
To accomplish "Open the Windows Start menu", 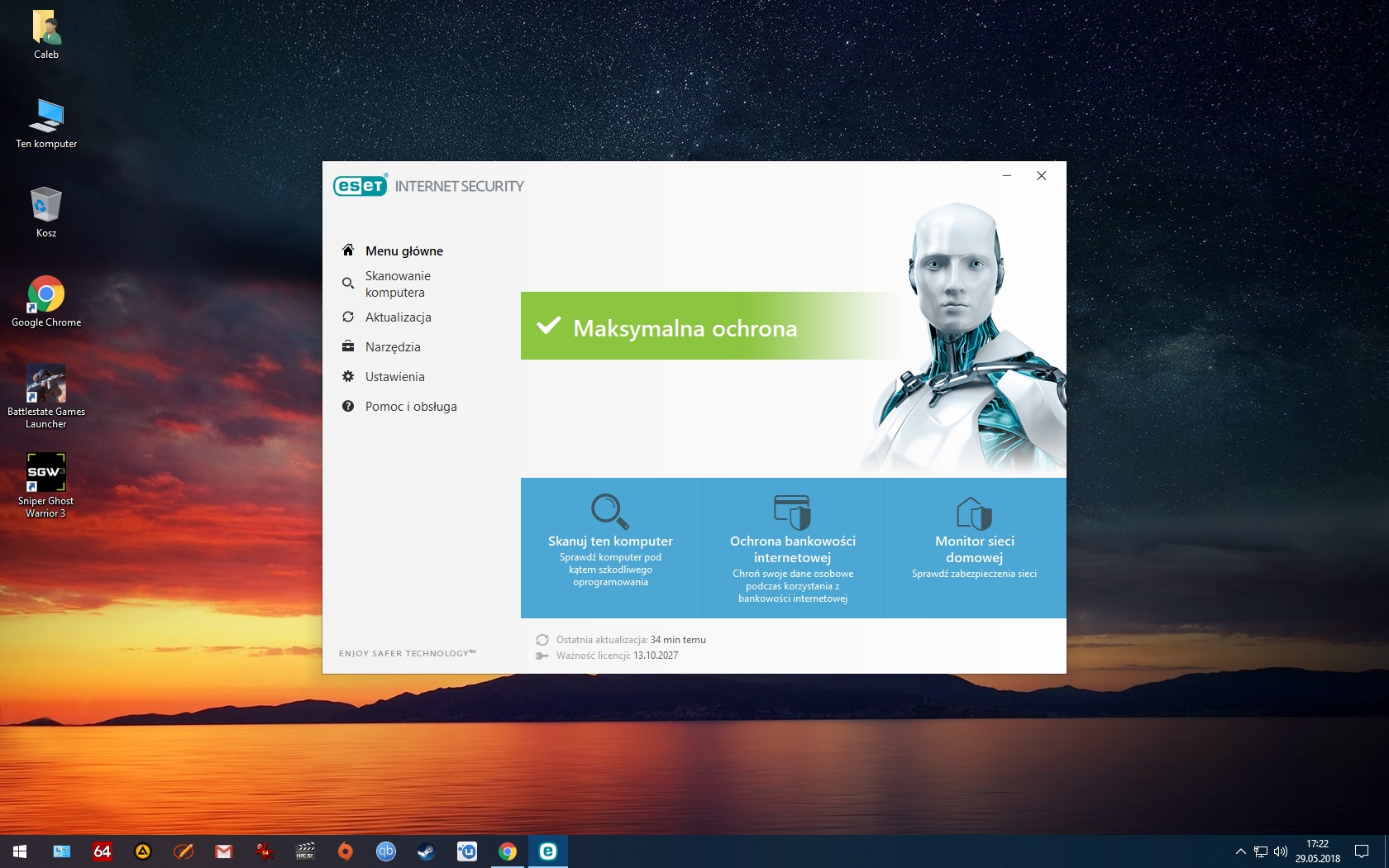I will [20, 851].
